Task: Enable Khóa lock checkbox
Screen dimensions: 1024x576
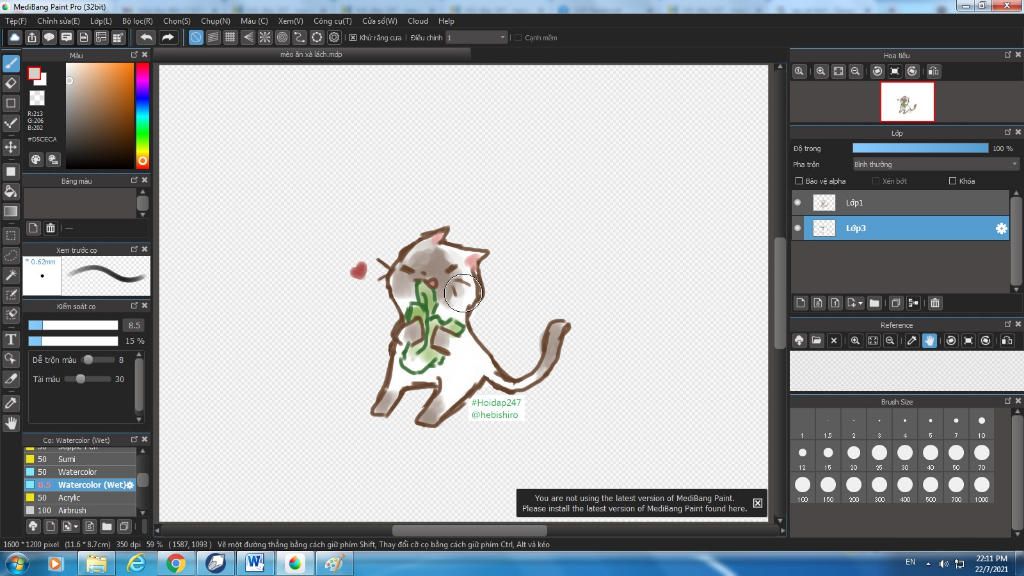Action: [952, 181]
